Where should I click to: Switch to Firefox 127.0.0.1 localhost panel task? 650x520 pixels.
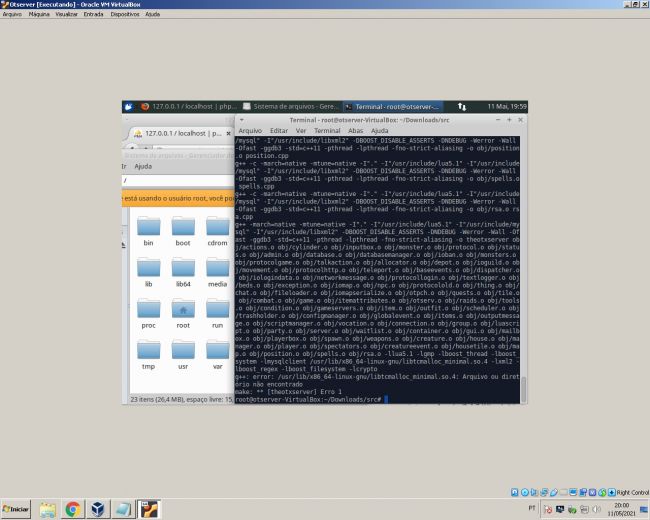[188, 107]
